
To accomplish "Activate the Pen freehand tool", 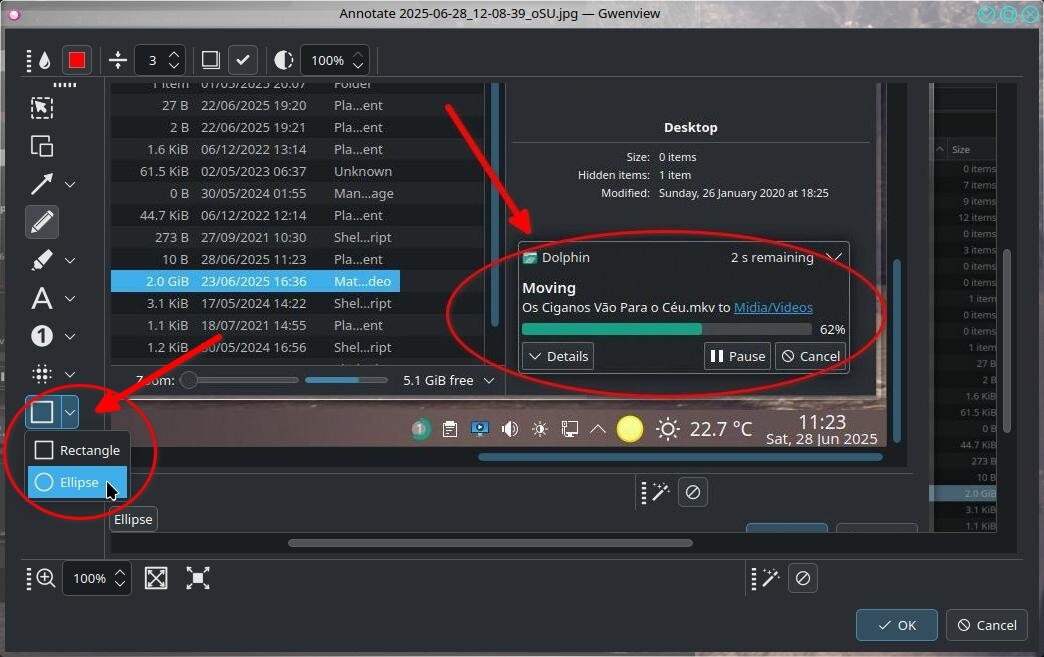I will click(x=42, y=222).
